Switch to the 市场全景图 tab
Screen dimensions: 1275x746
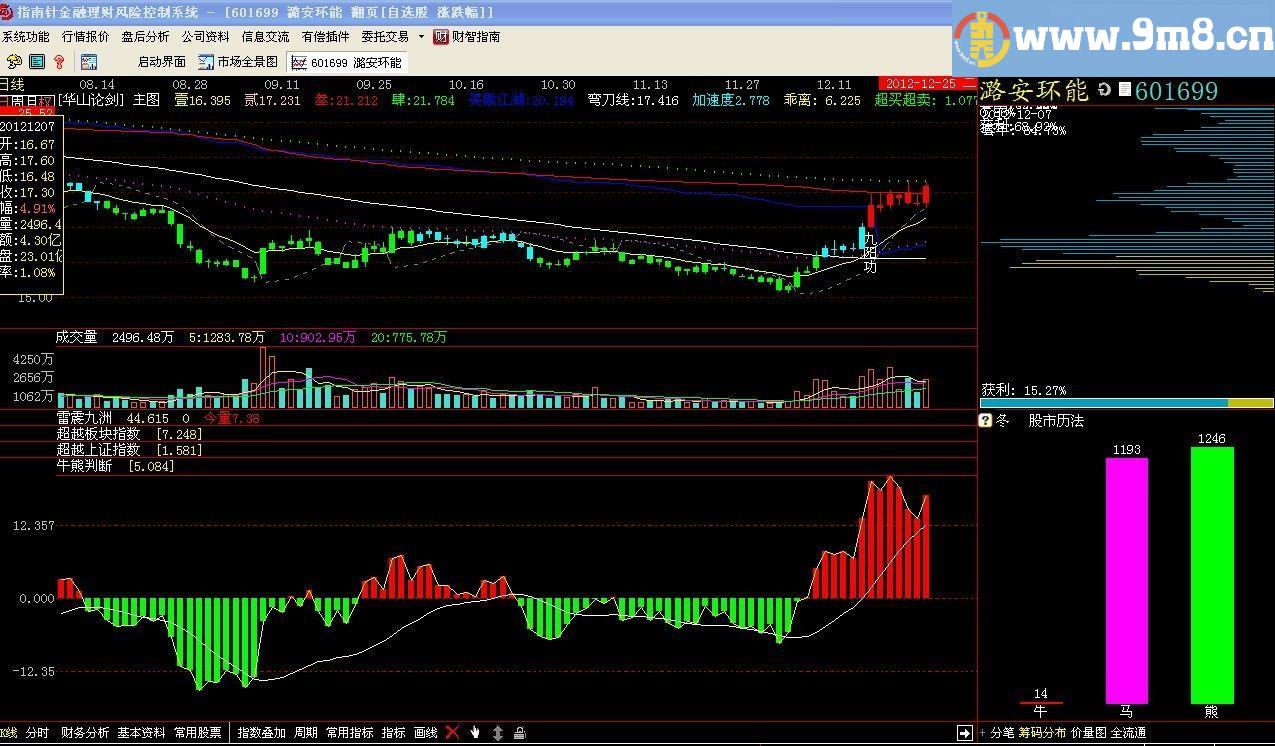(239, 62)
